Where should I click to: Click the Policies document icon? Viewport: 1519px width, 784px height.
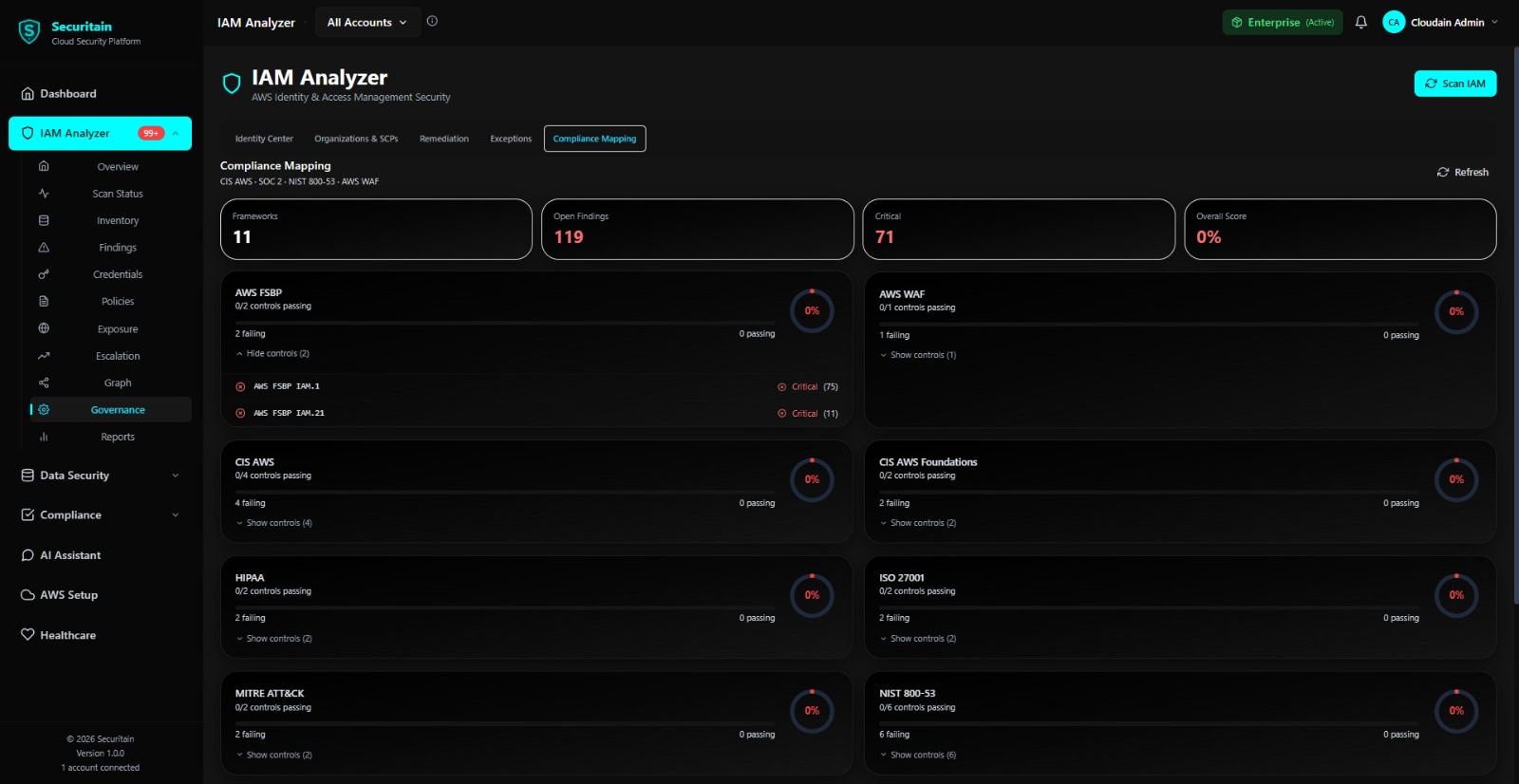pyautogui.click(x=44, y=301)
